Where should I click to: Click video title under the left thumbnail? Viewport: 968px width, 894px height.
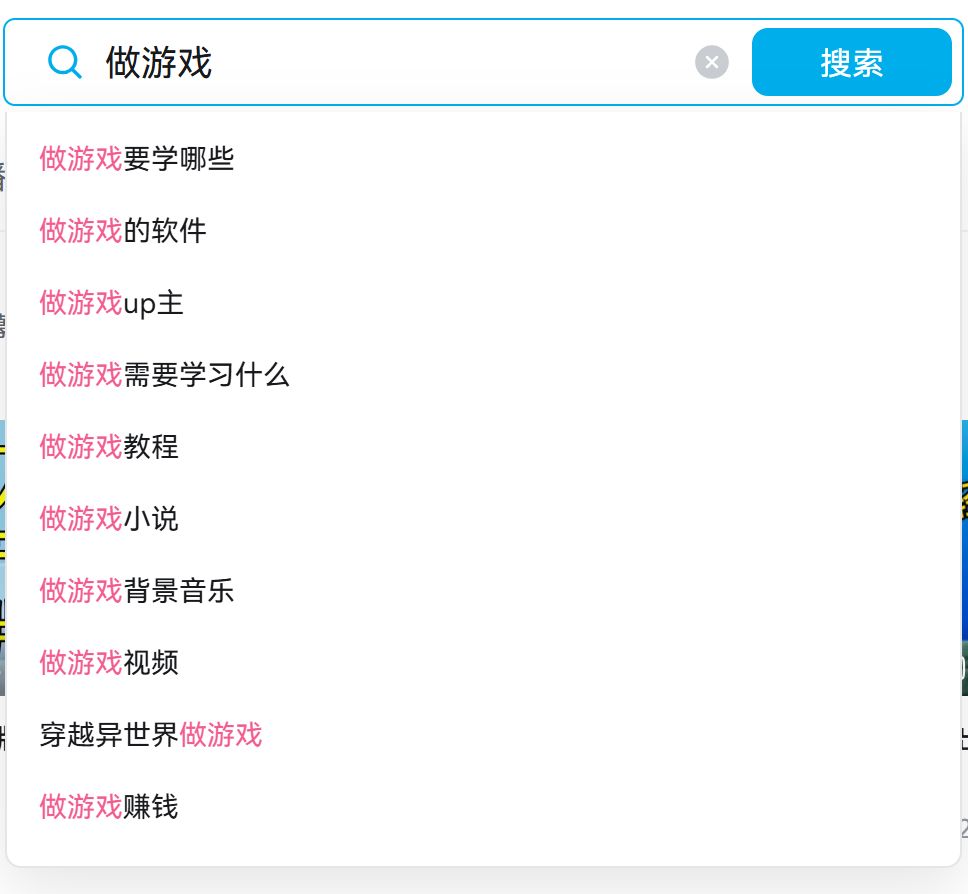click(3, 740)
